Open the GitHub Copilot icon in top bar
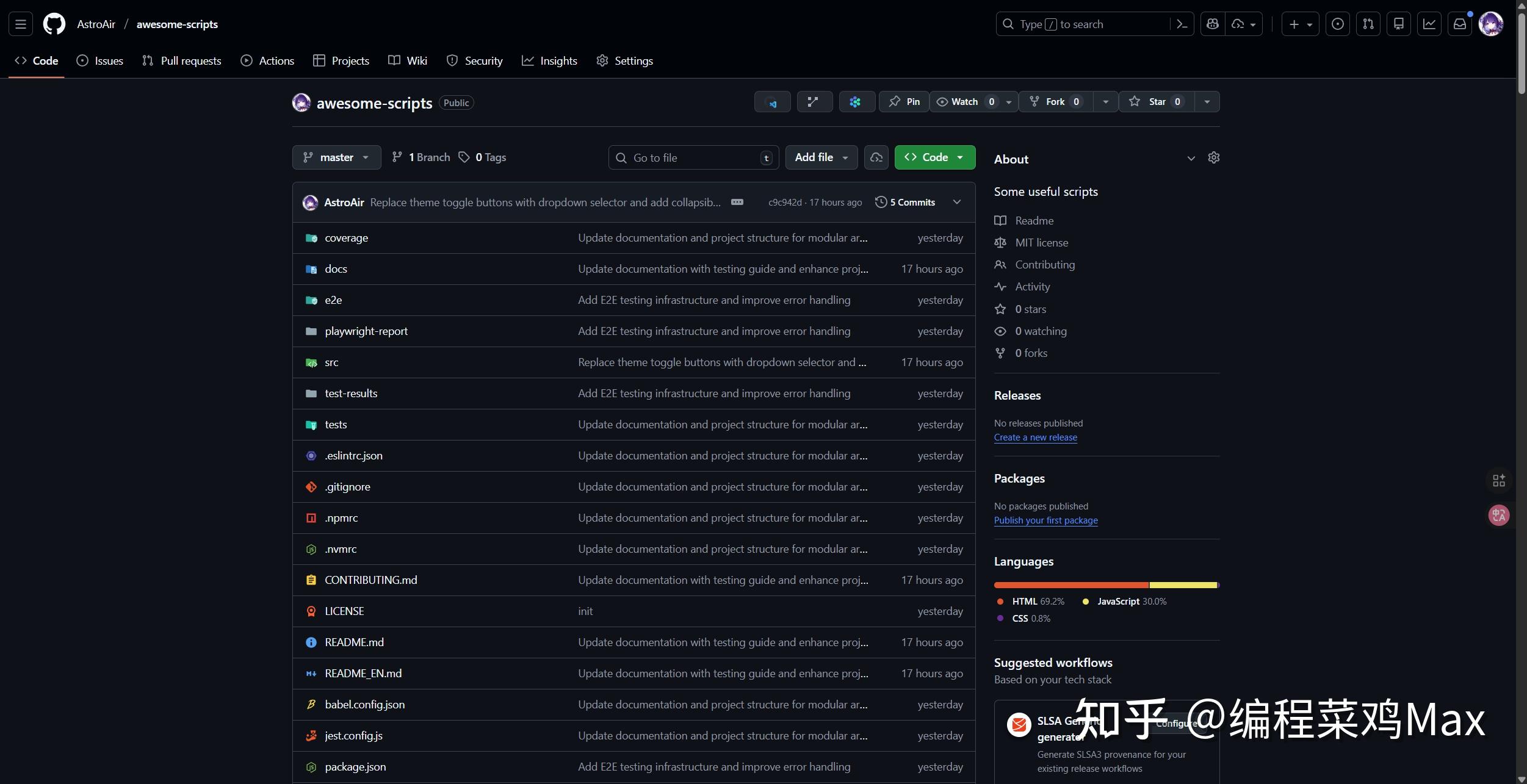Screen dimensions: 1527x784 [1212, 24]
